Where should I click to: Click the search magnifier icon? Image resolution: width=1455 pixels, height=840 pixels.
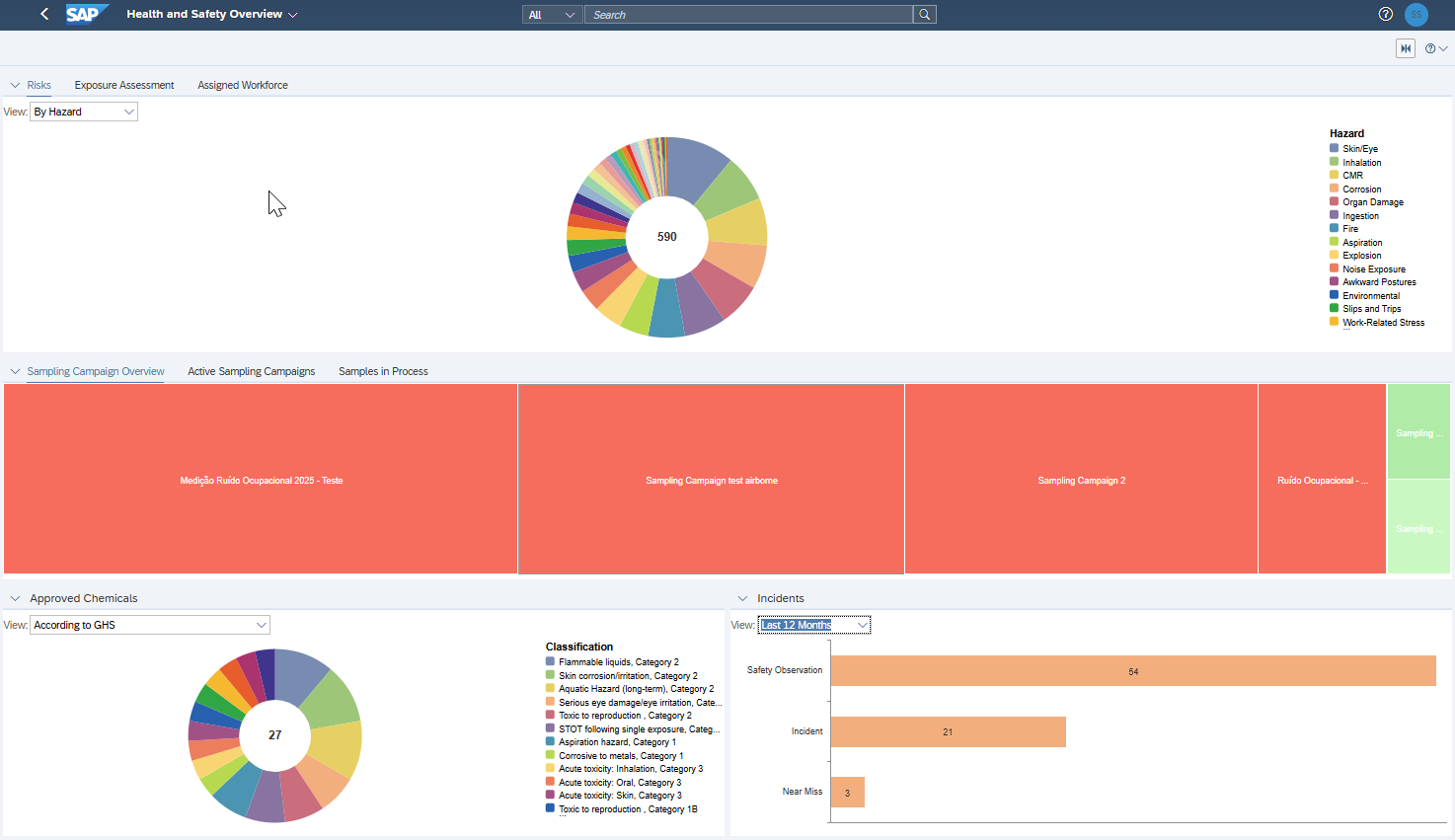924,15
